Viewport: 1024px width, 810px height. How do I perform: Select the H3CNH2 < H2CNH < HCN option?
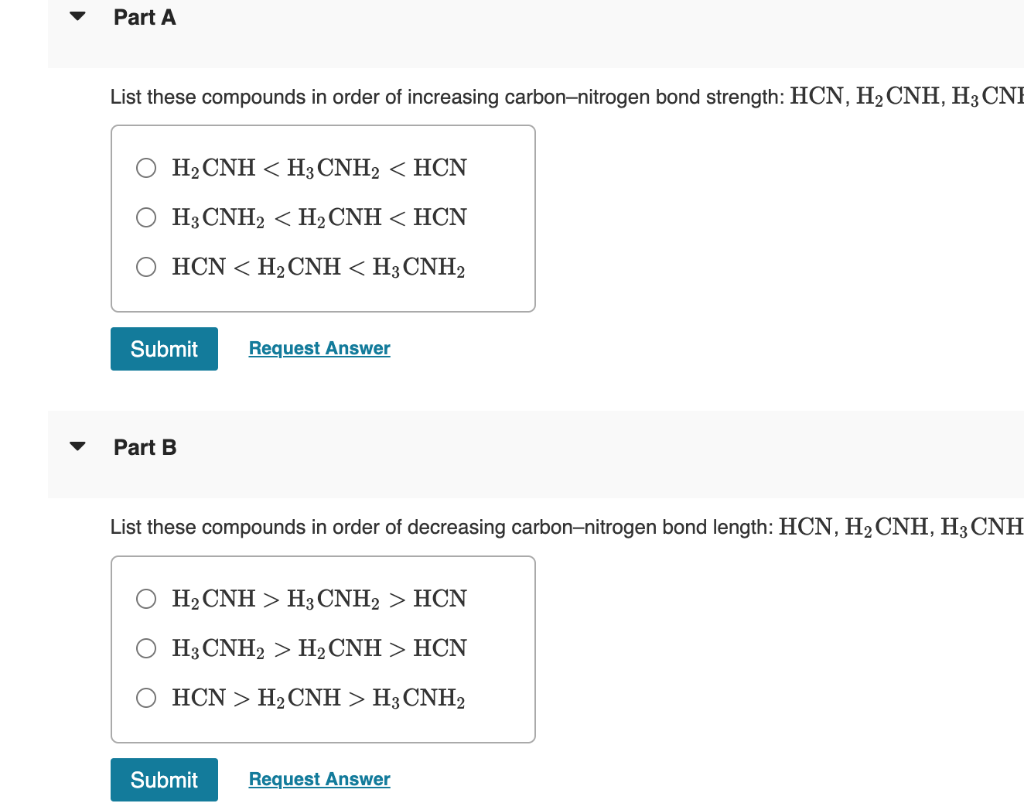coord(146,217)
